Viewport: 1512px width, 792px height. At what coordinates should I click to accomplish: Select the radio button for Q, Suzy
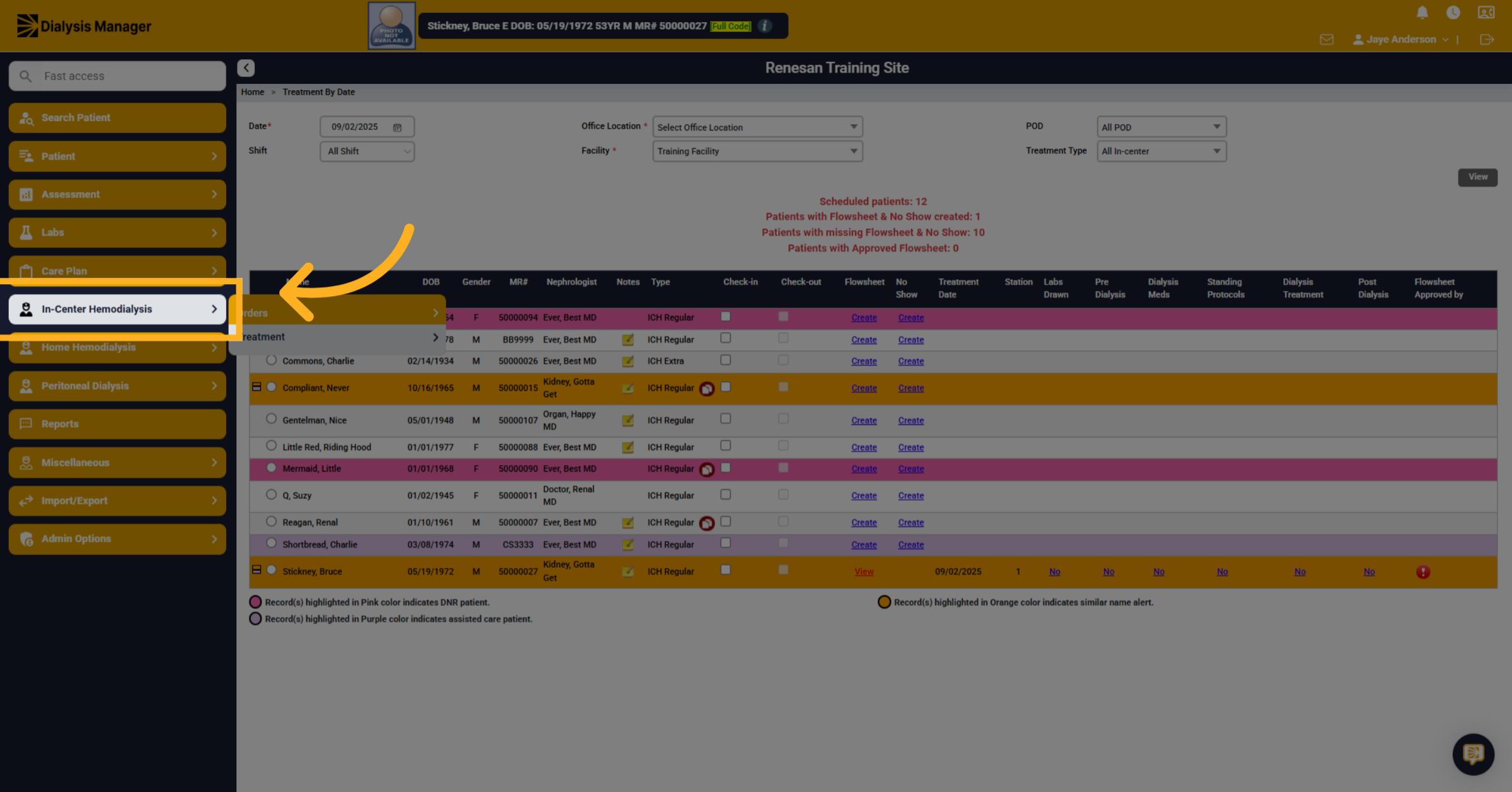(x=271, y=495)
